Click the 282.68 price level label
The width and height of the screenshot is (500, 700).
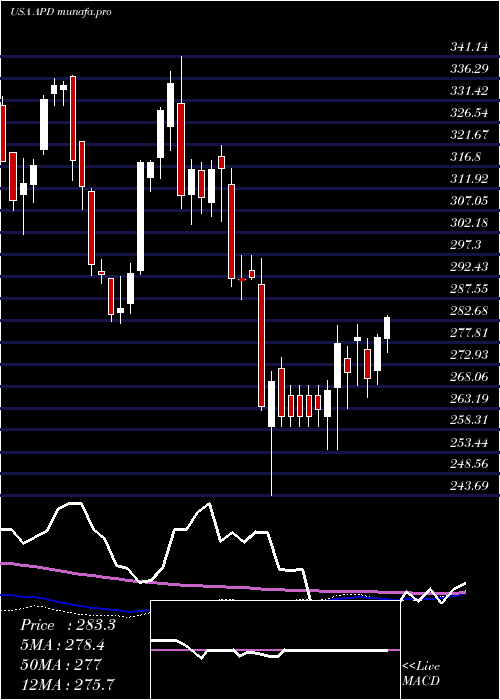tap(469, 310)
